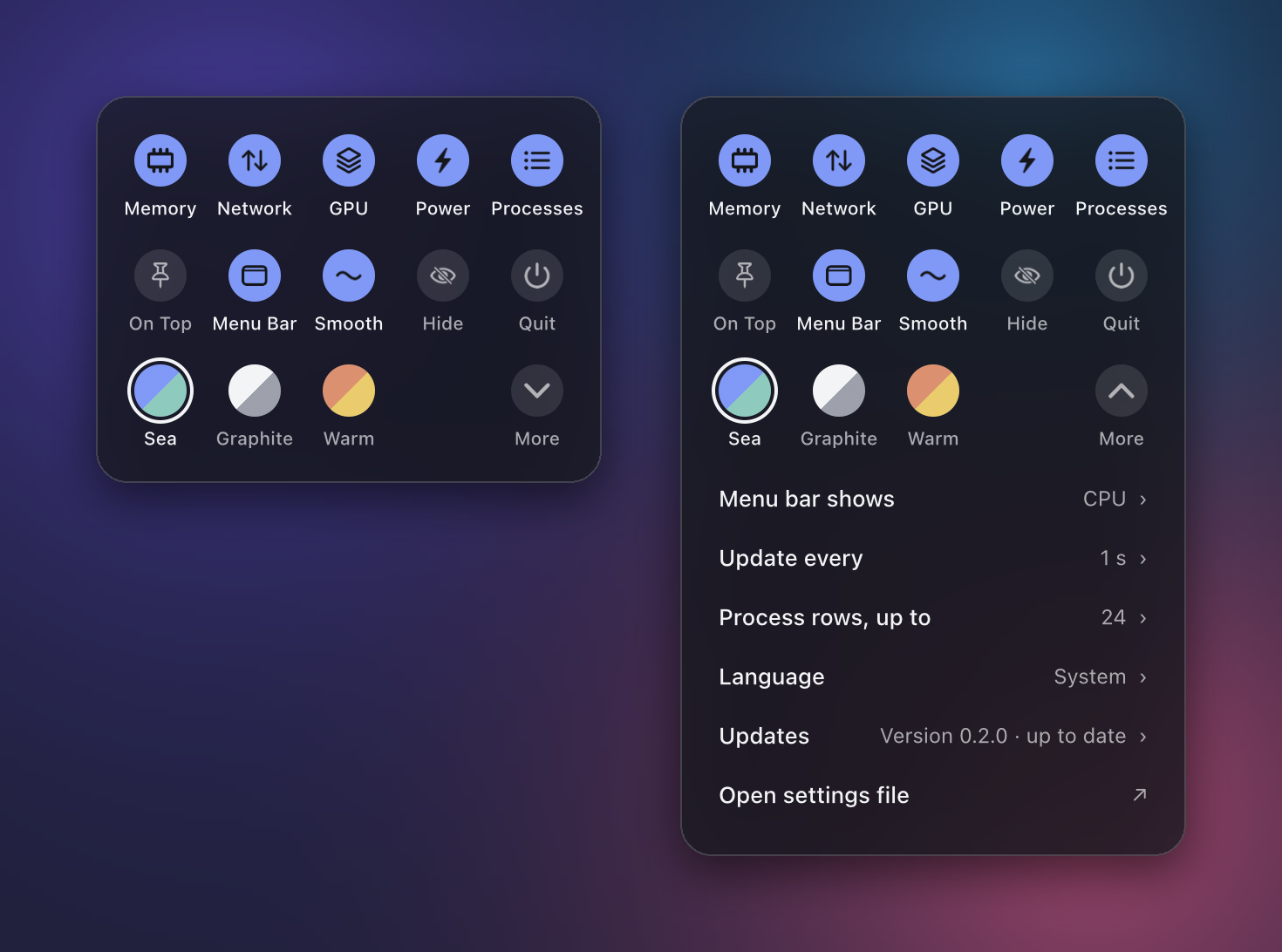Change the Update every 1 s interval
This screenshot has height=952, width=1282.
tap(933, 558)
